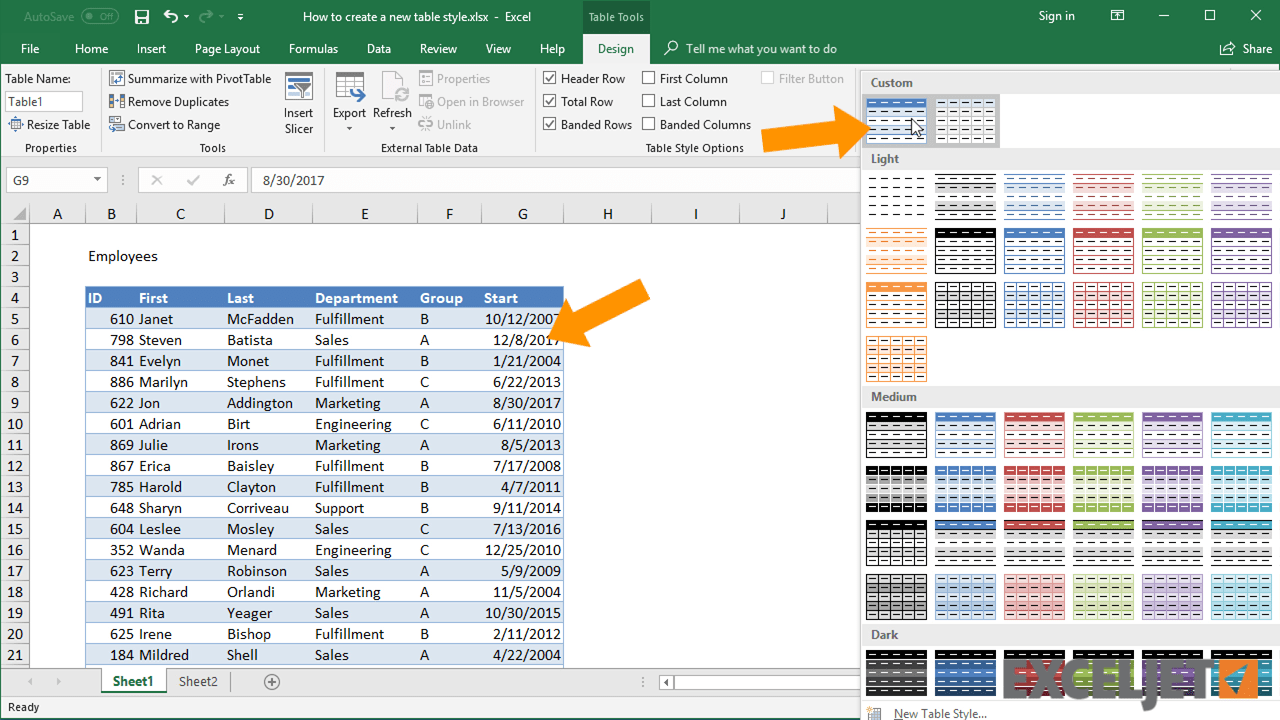1280x720 pixels.
Task: Select Summarize with PivotTable
Action: [x=190, y=78]
